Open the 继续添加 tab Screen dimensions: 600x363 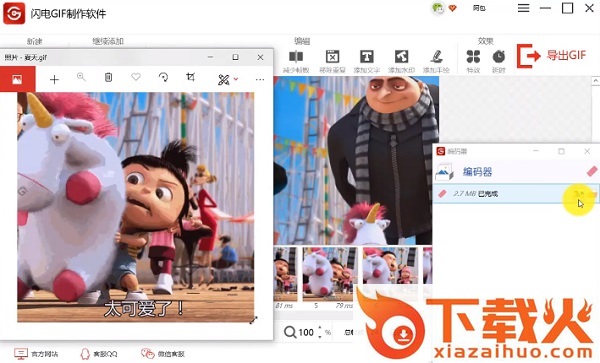click(108, 41)
